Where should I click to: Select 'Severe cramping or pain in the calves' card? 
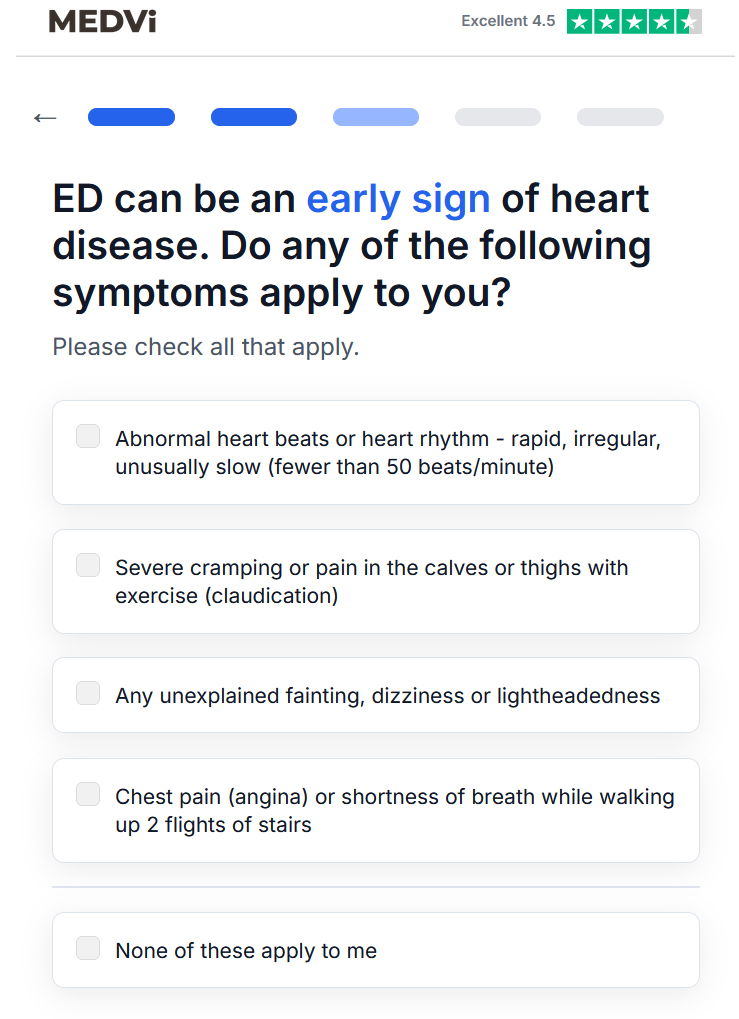[x=376, y=582]
